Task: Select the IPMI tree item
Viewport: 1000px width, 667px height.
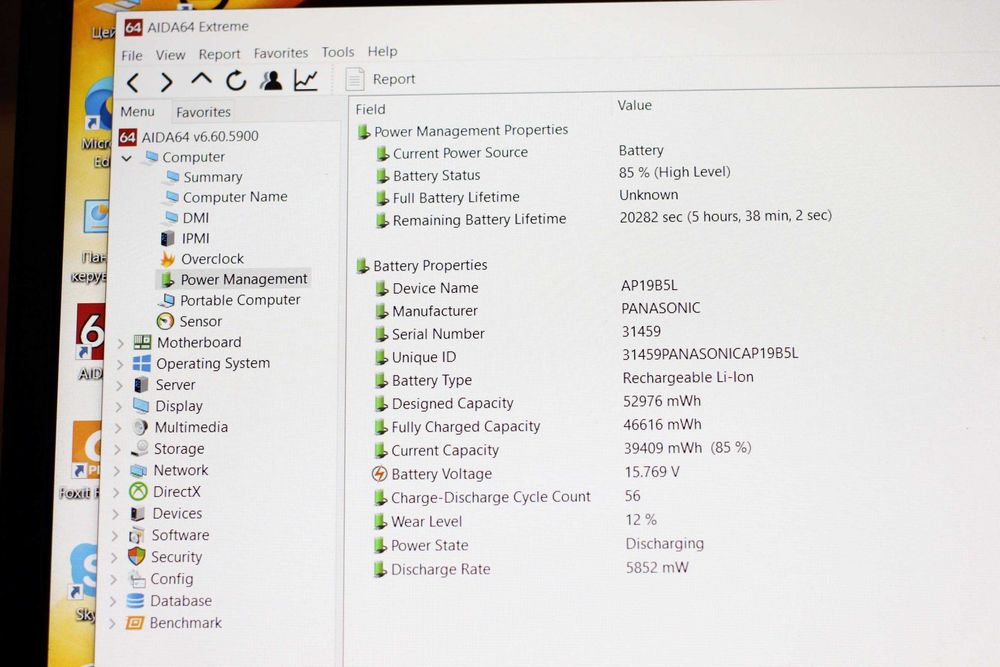Action: tap(185, 238)
